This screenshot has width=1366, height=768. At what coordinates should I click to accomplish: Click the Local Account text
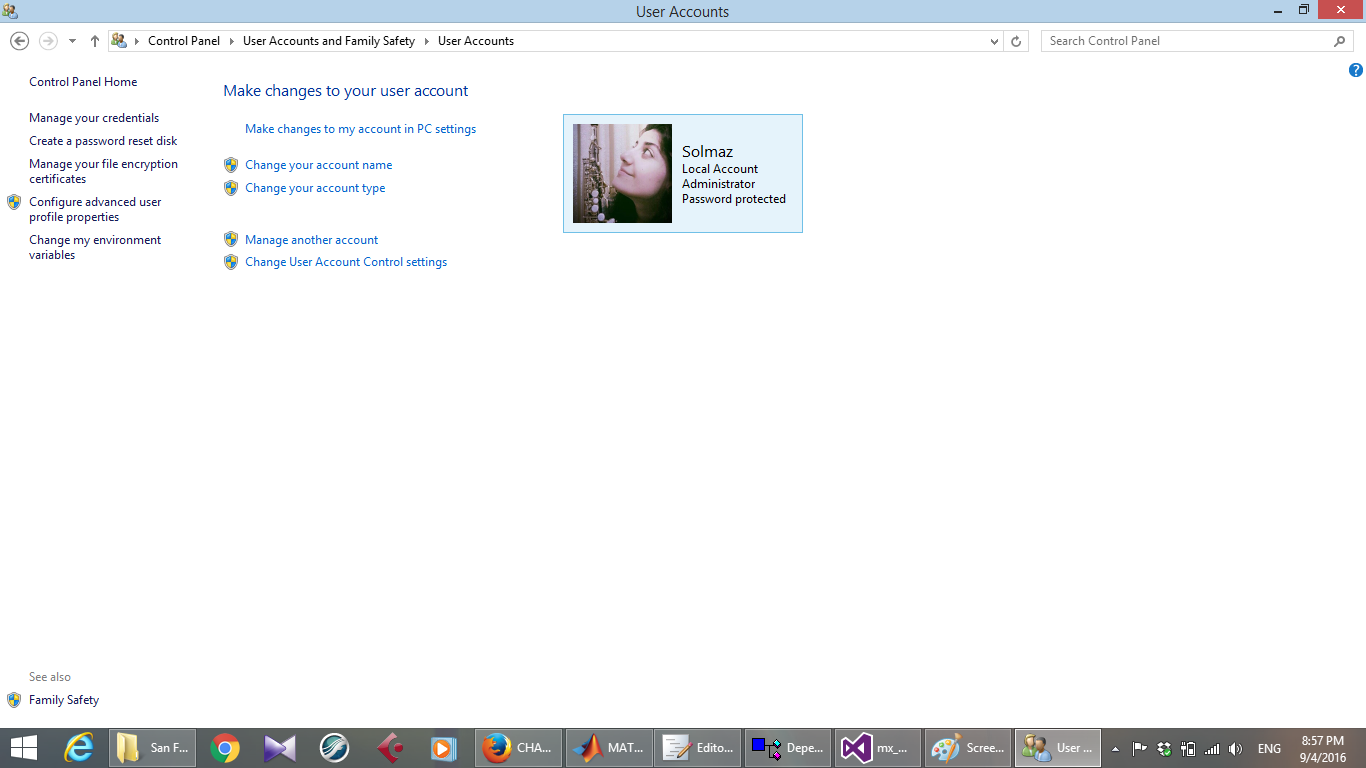[720, 169]
